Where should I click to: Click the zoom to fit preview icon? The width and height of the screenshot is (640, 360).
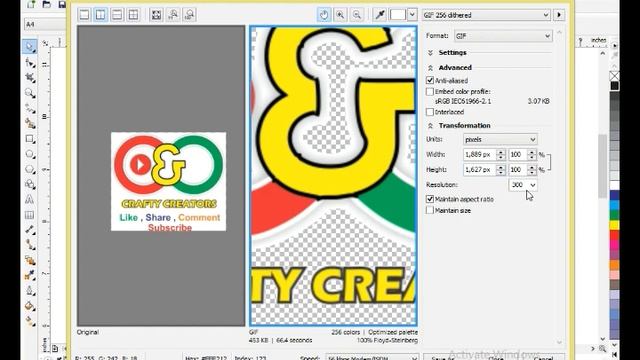(156, 15)
